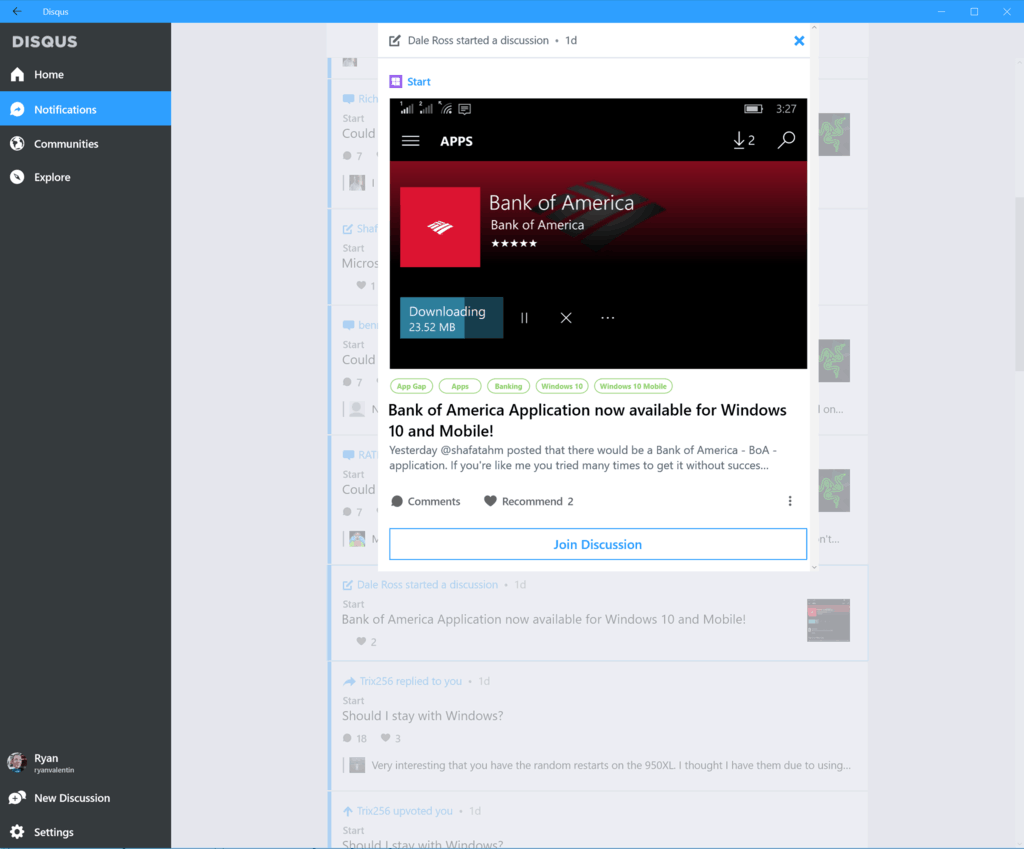Viewport: 1024px width, 849px height.
Task: Open the Home icon in the sidebar
Action: (x=16, y=74)
